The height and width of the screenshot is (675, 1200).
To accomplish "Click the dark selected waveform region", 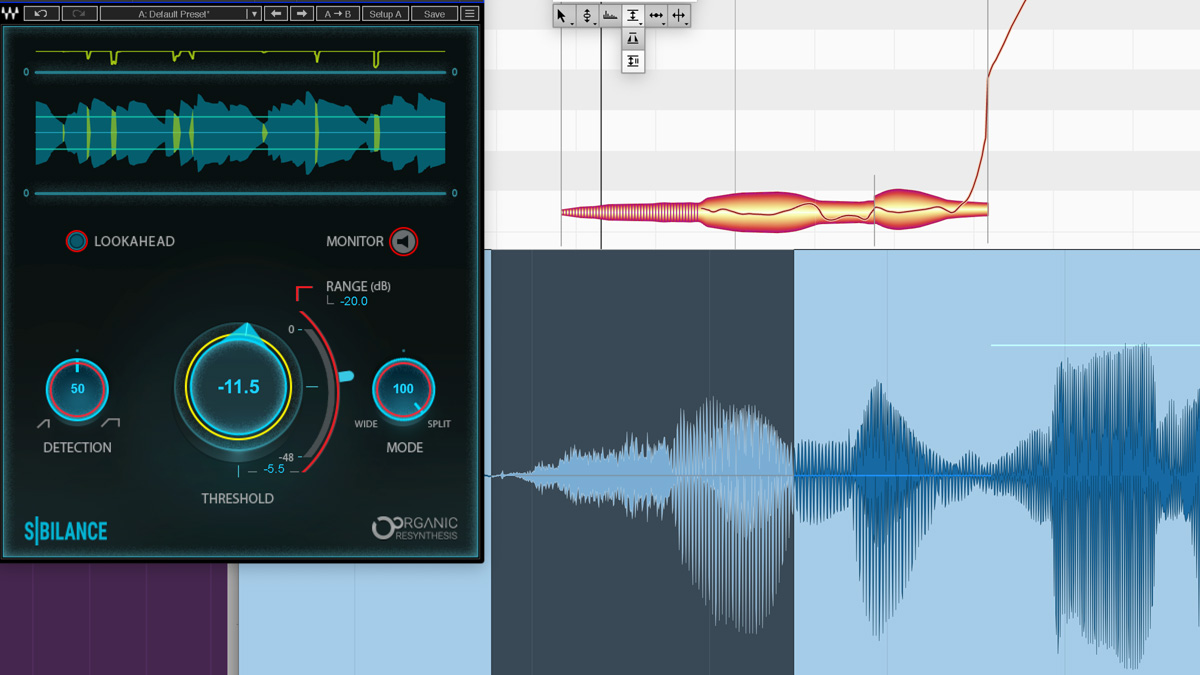I will (x=642, y=462).
